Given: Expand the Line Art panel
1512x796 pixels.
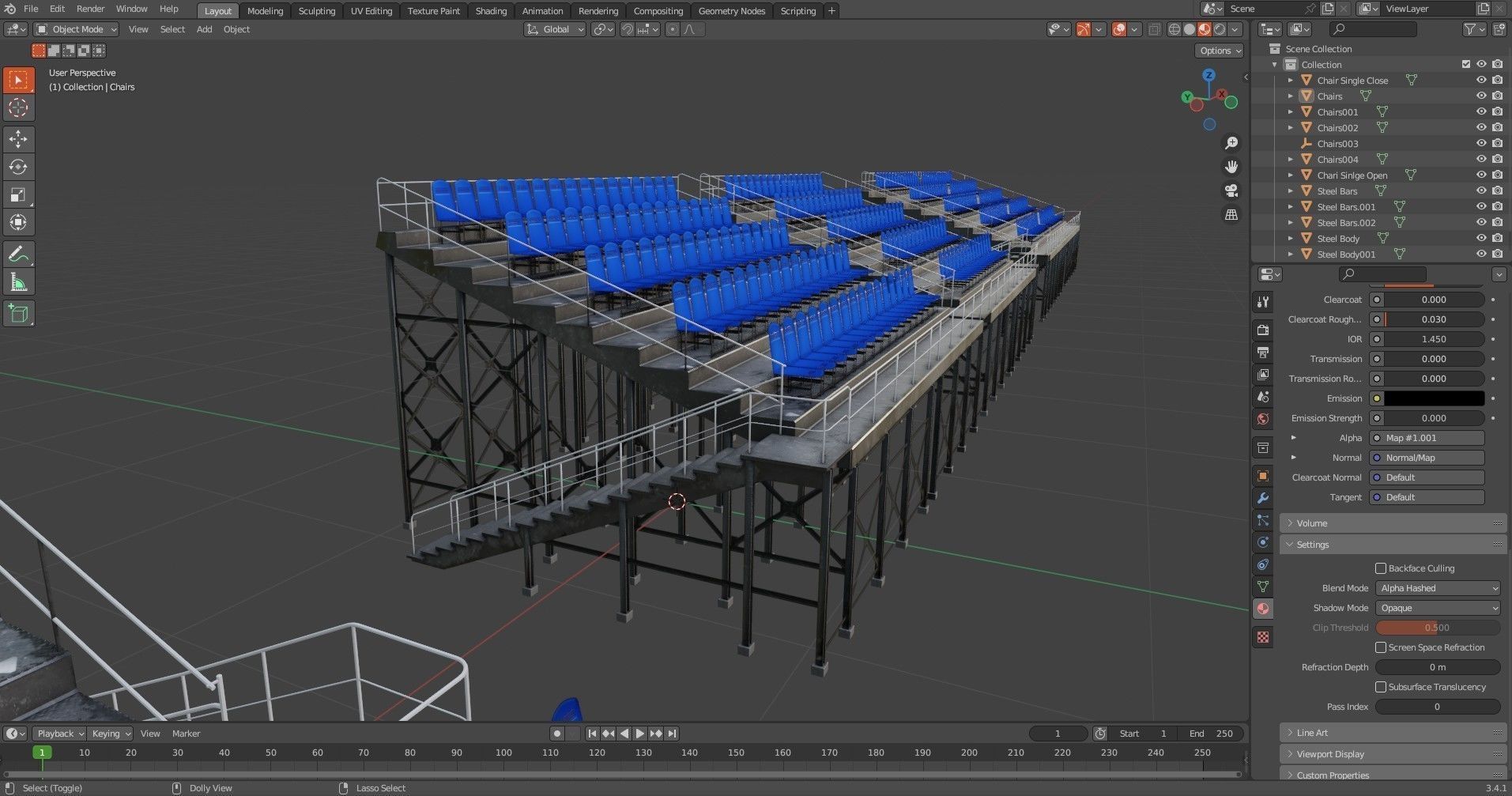Looking at the screenshot, I should coord(1393,733).
